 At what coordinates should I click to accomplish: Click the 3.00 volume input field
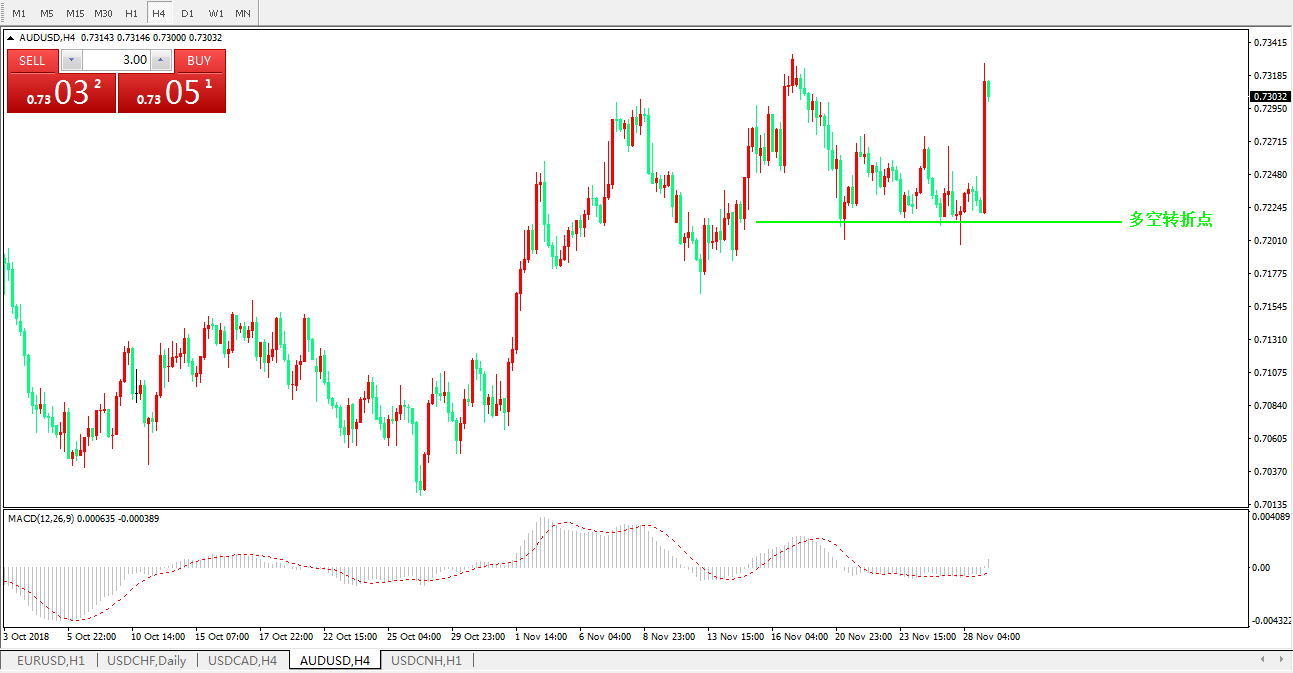coord(116,60)
